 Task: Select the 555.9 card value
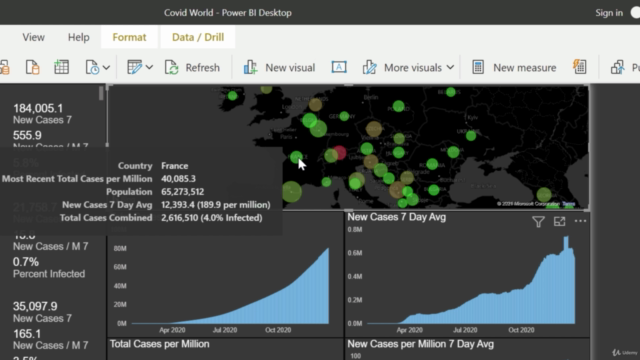pyautogui.click(x=27, y=136)
